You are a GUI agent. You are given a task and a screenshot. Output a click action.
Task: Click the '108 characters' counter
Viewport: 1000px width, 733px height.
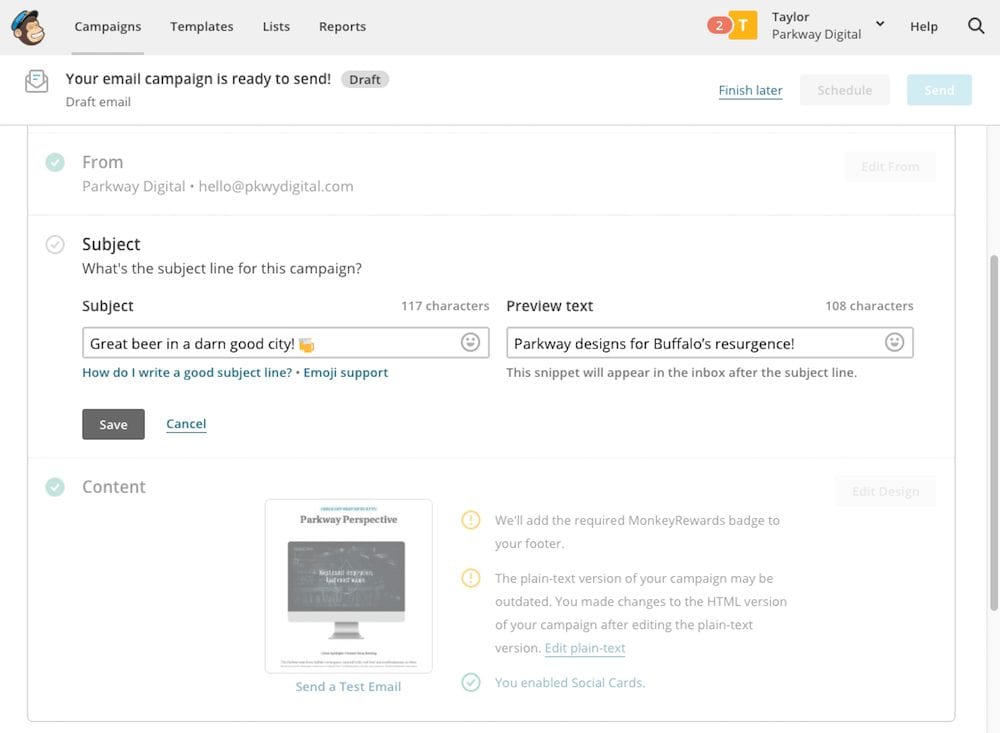click(869, 306)
